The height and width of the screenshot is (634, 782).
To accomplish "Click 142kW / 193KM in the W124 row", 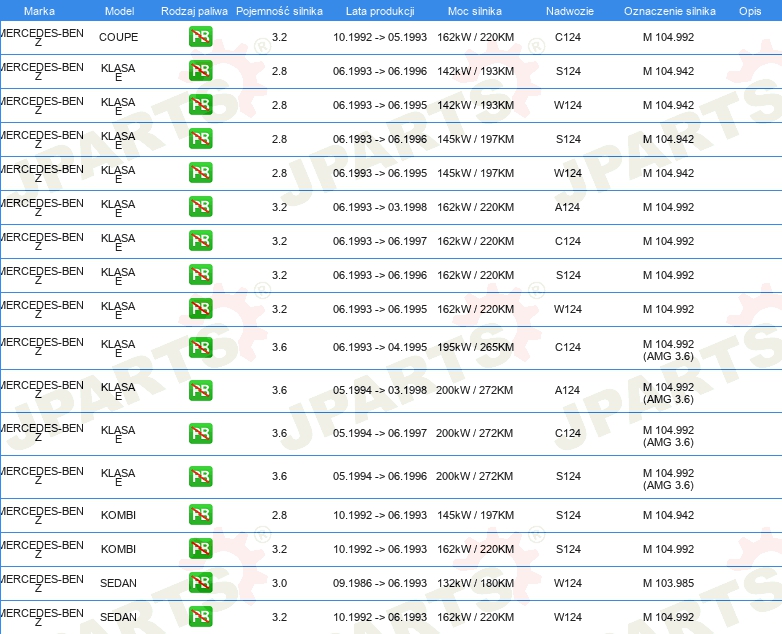I will tap(475, 105).
